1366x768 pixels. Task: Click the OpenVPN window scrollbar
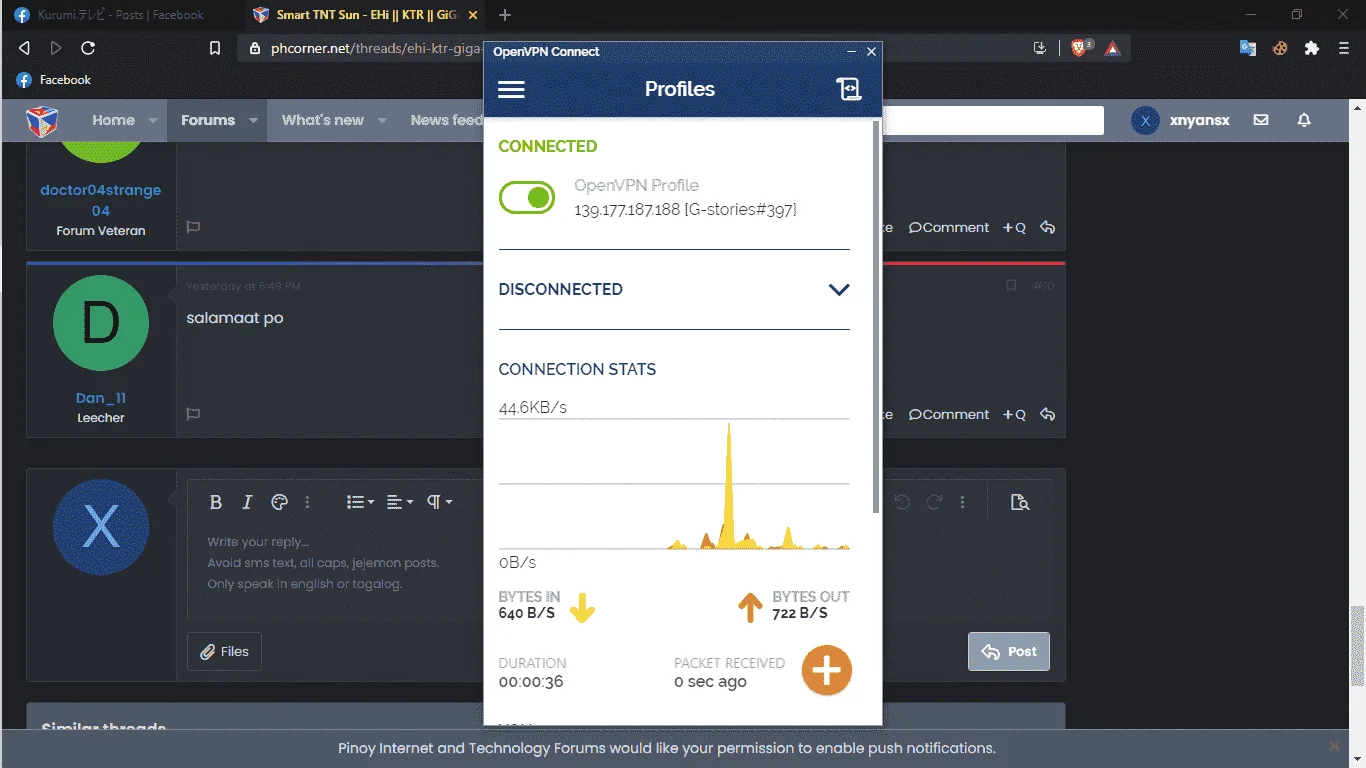click(x=877, y=318)
